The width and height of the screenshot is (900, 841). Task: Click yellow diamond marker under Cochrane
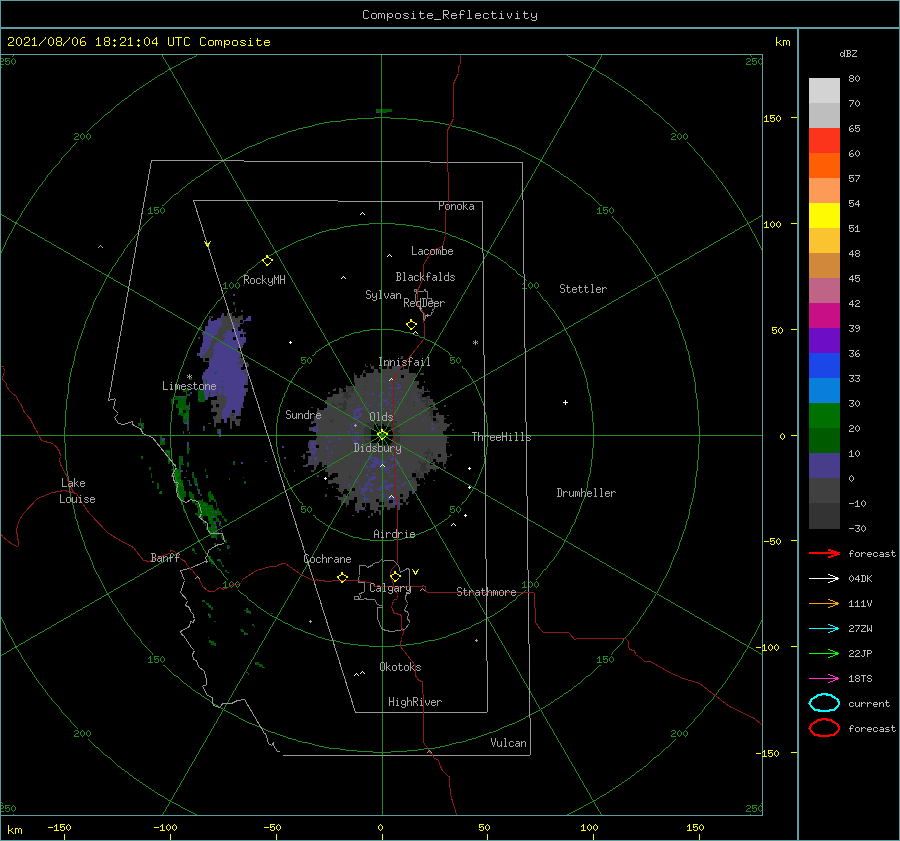click(342, 577)
